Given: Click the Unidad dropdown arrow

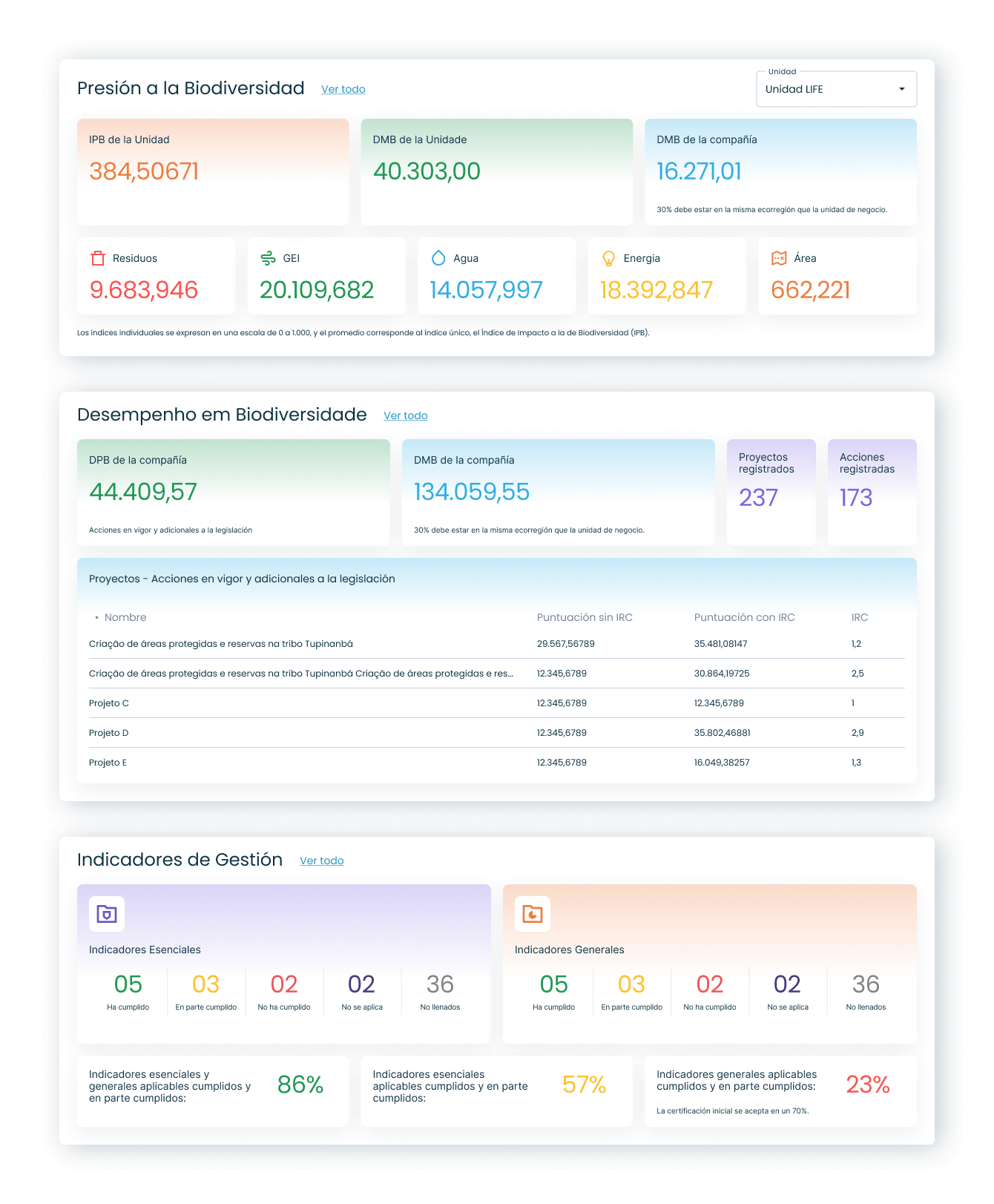Looking at the screenshot, I should click(x=902, y=89).
